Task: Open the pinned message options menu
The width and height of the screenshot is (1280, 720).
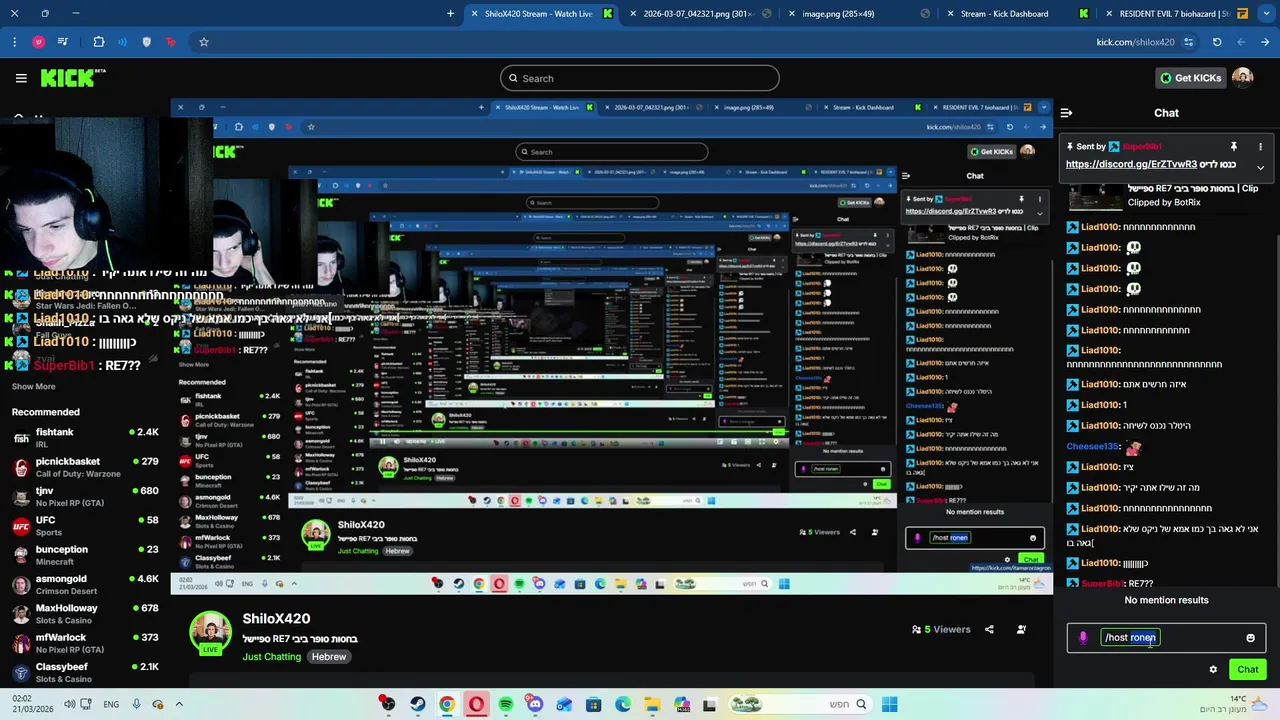Action: 1260,147
